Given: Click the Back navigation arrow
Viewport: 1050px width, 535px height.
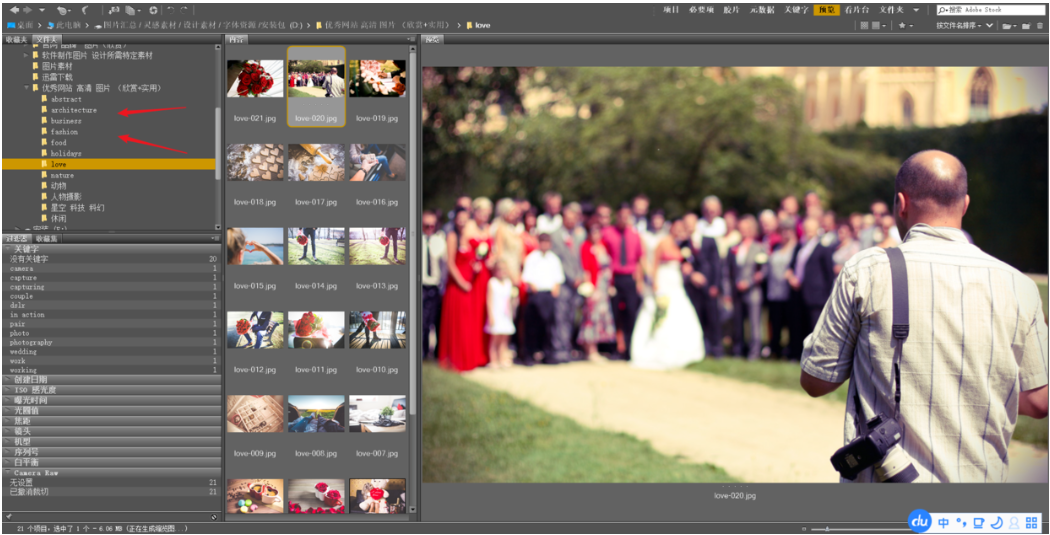Looking at the screenshot, I should tap(15, 10).
